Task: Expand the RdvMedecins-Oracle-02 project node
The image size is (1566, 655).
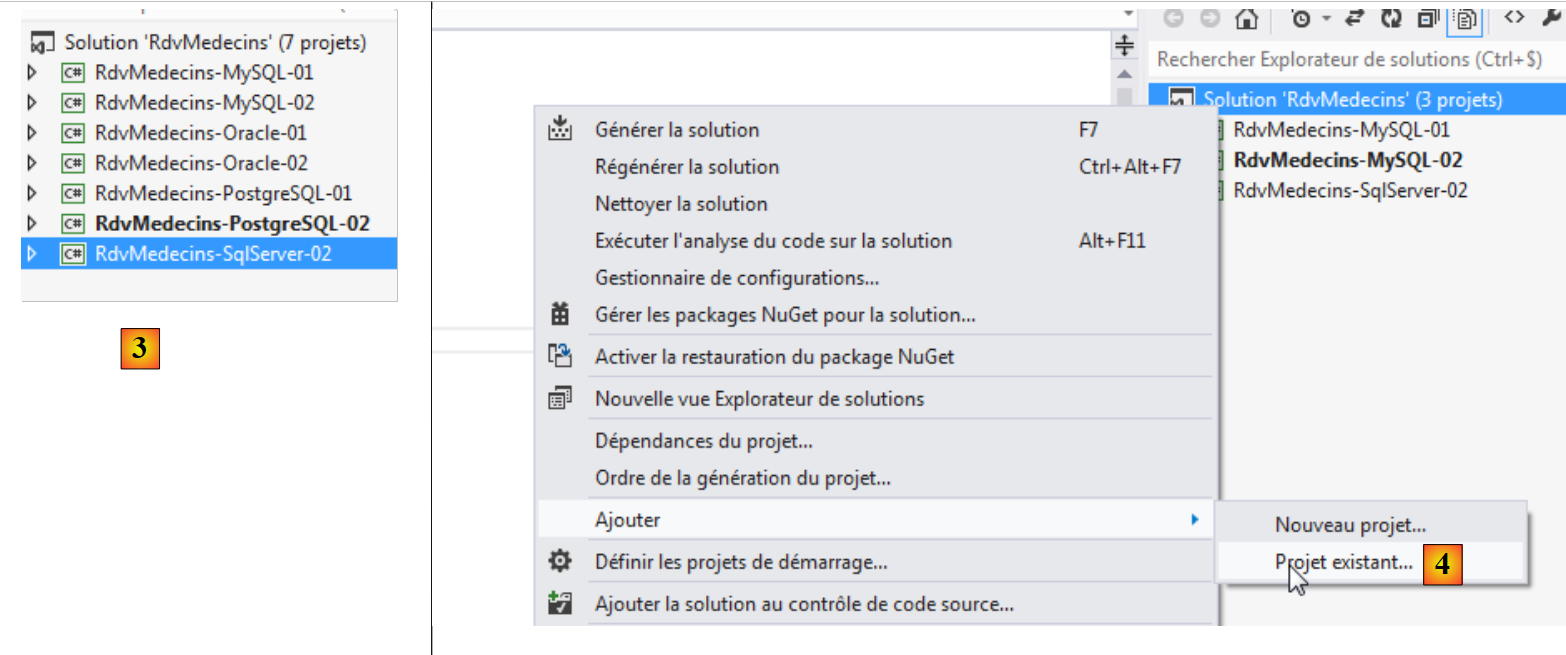Action: pos(31,162)
